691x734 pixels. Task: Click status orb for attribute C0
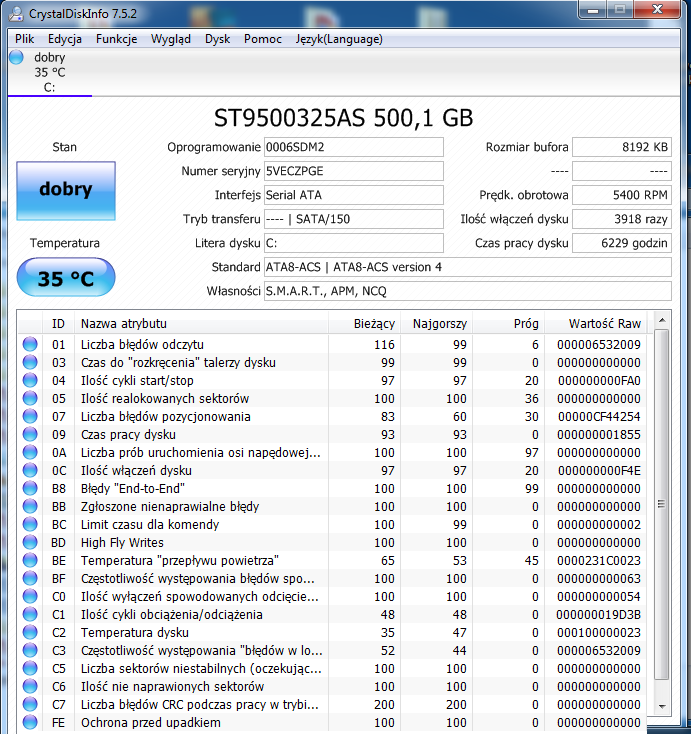click(30, 597)
